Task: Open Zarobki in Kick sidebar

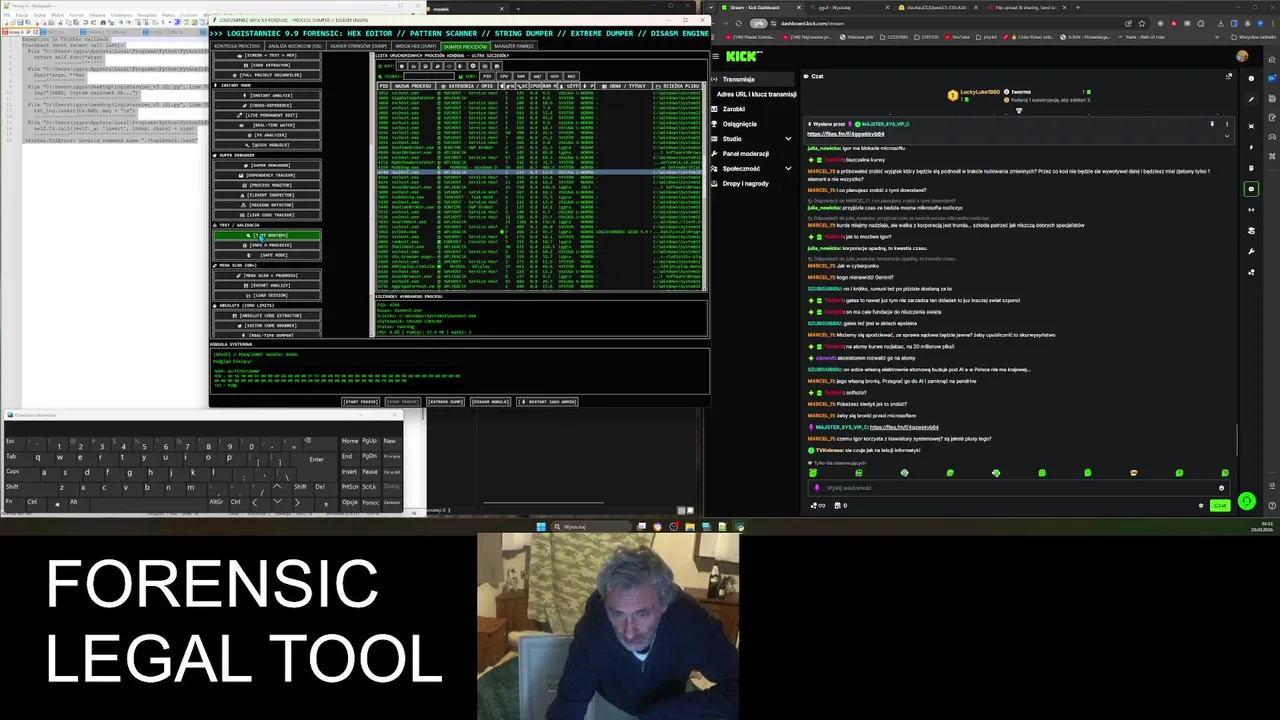Action: click(x=734, y=109)
